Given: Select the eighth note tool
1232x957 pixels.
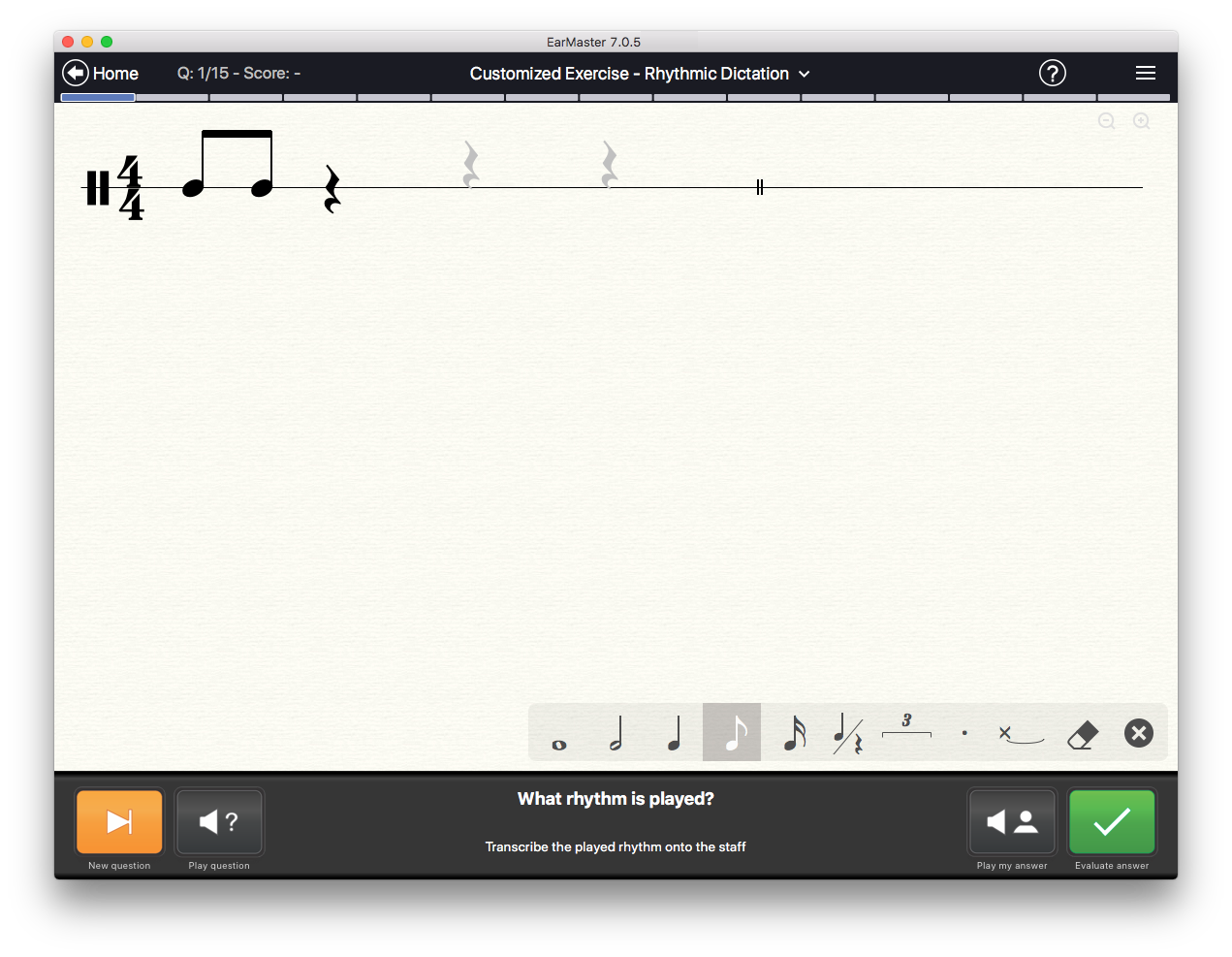Looking at the screenshot, I should 732,732.
